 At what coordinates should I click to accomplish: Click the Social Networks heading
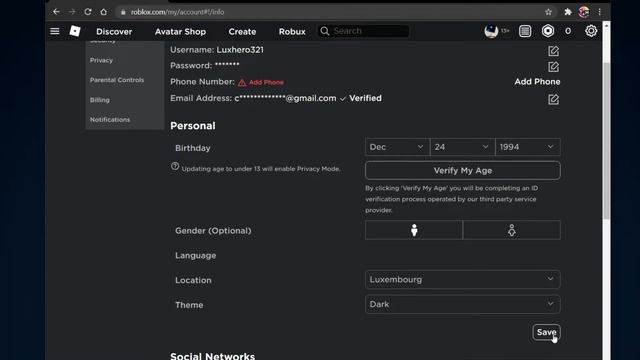point(212,356)
